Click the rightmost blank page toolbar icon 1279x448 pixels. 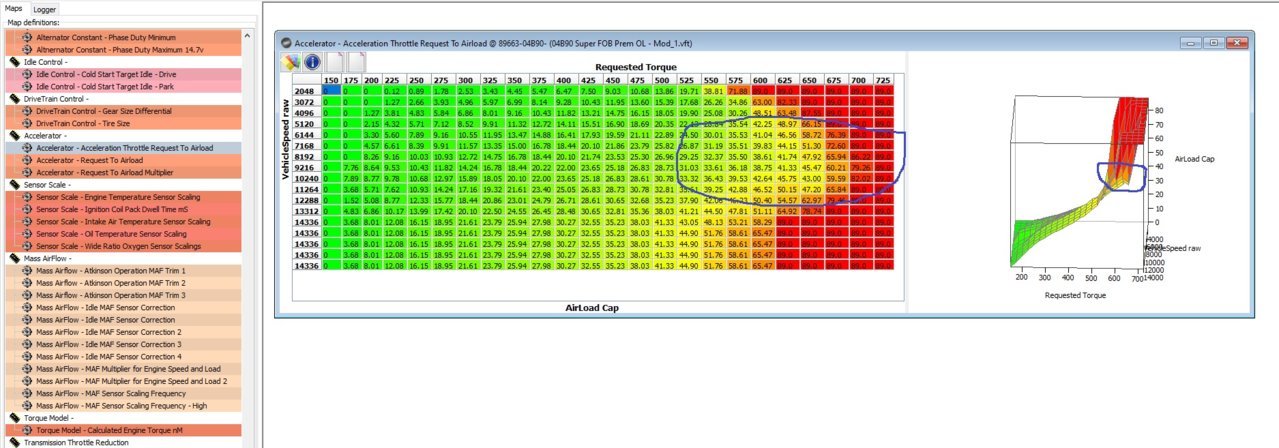coord(356,63)
